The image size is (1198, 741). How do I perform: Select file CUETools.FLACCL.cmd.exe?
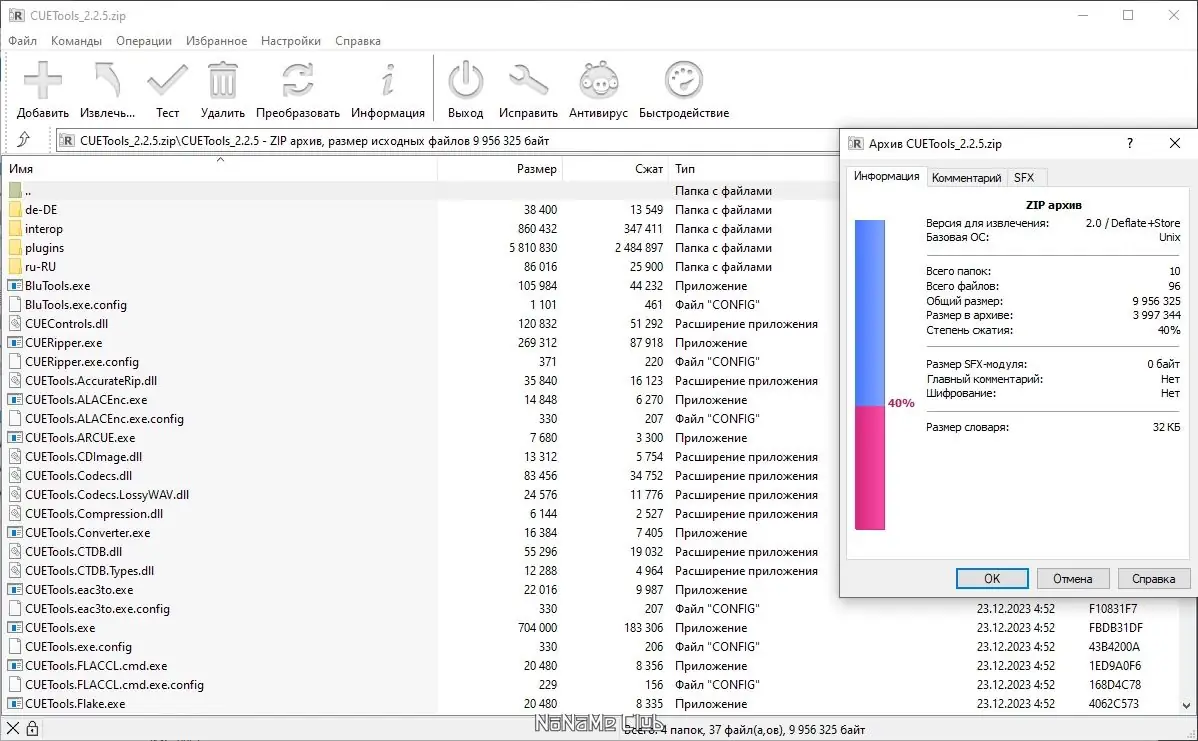pyautogui.click(x=96, y=665)
